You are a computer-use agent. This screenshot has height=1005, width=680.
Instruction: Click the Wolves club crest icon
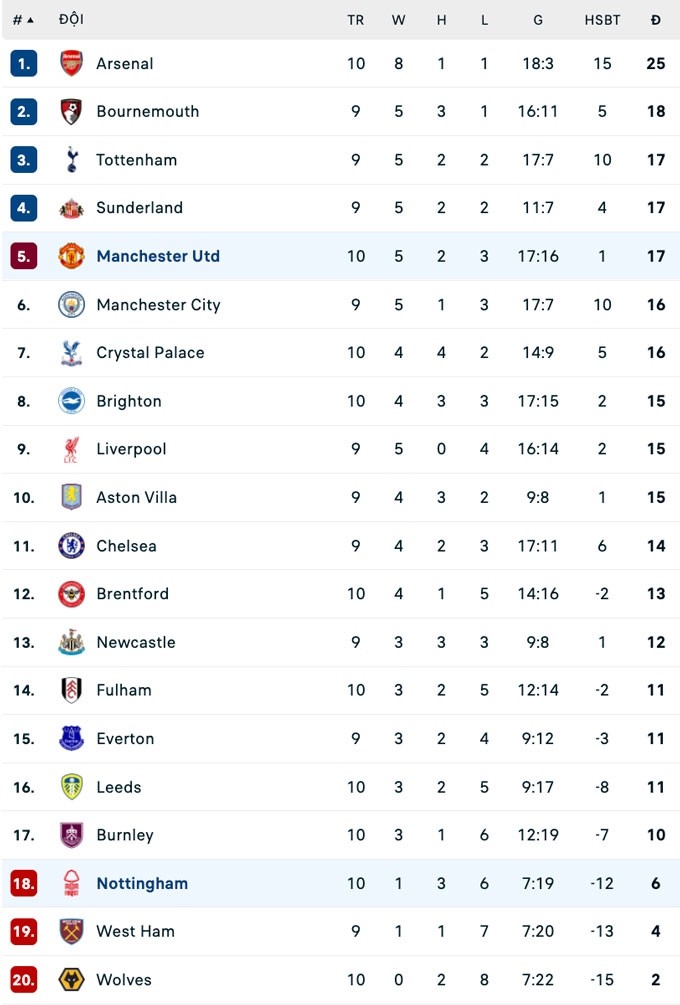click(72, 979)
